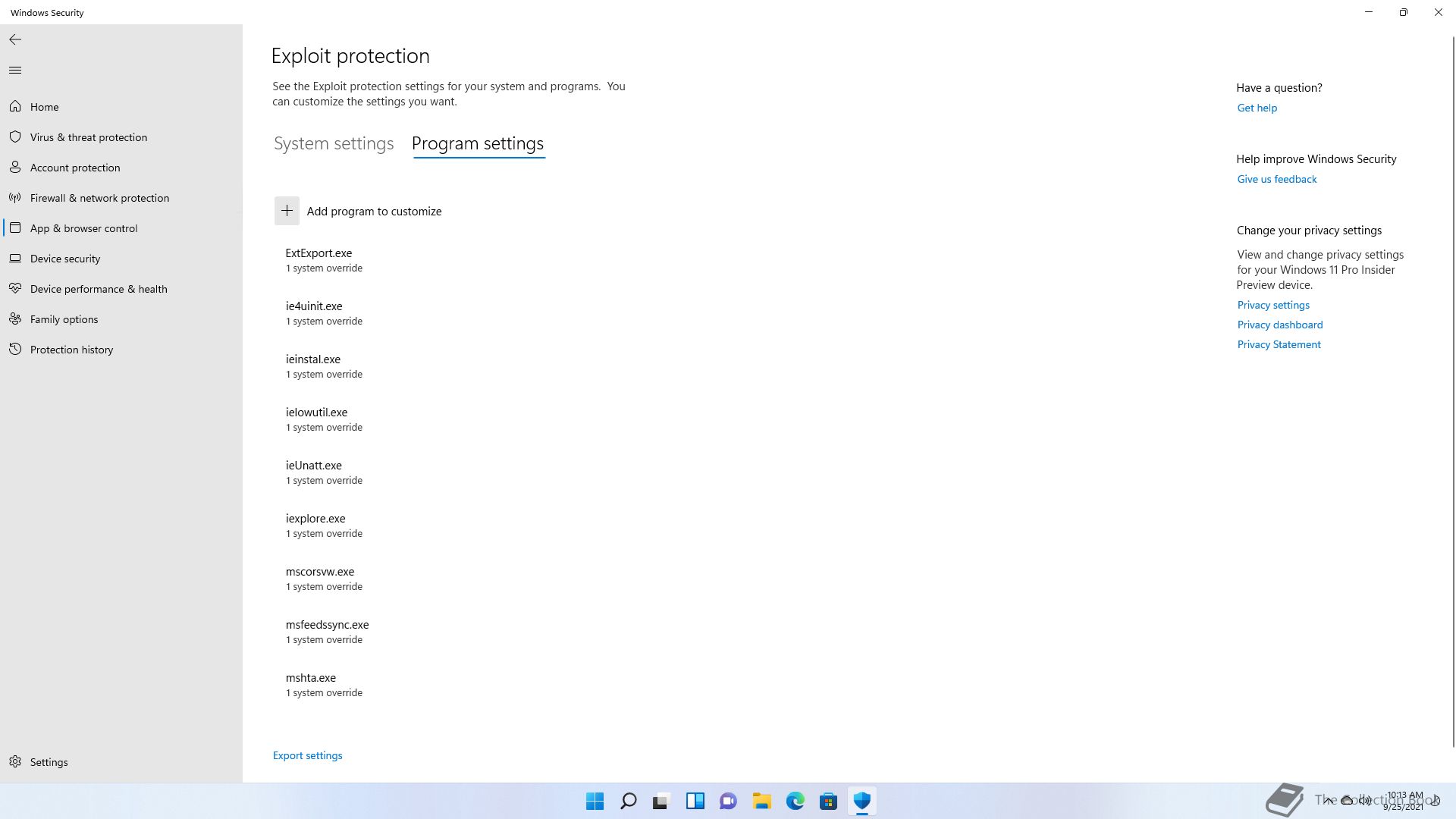The height and width of the screenshot is (819, 1456).
Task: Click Windows Security taskbar icon
Action: click(861, 801)
